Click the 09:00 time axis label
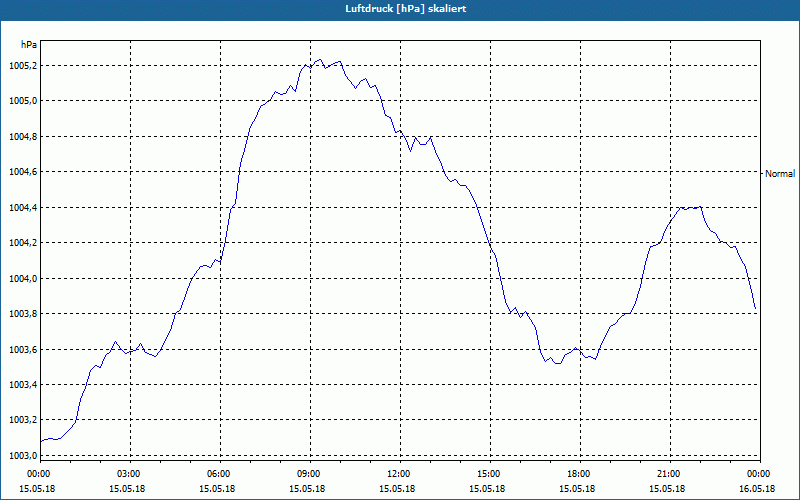The width and height of the screenshot is (800, 500). coord(308,474)
